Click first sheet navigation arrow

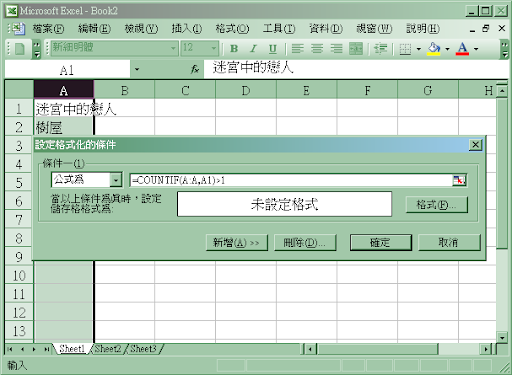click(x=10, y=349)
